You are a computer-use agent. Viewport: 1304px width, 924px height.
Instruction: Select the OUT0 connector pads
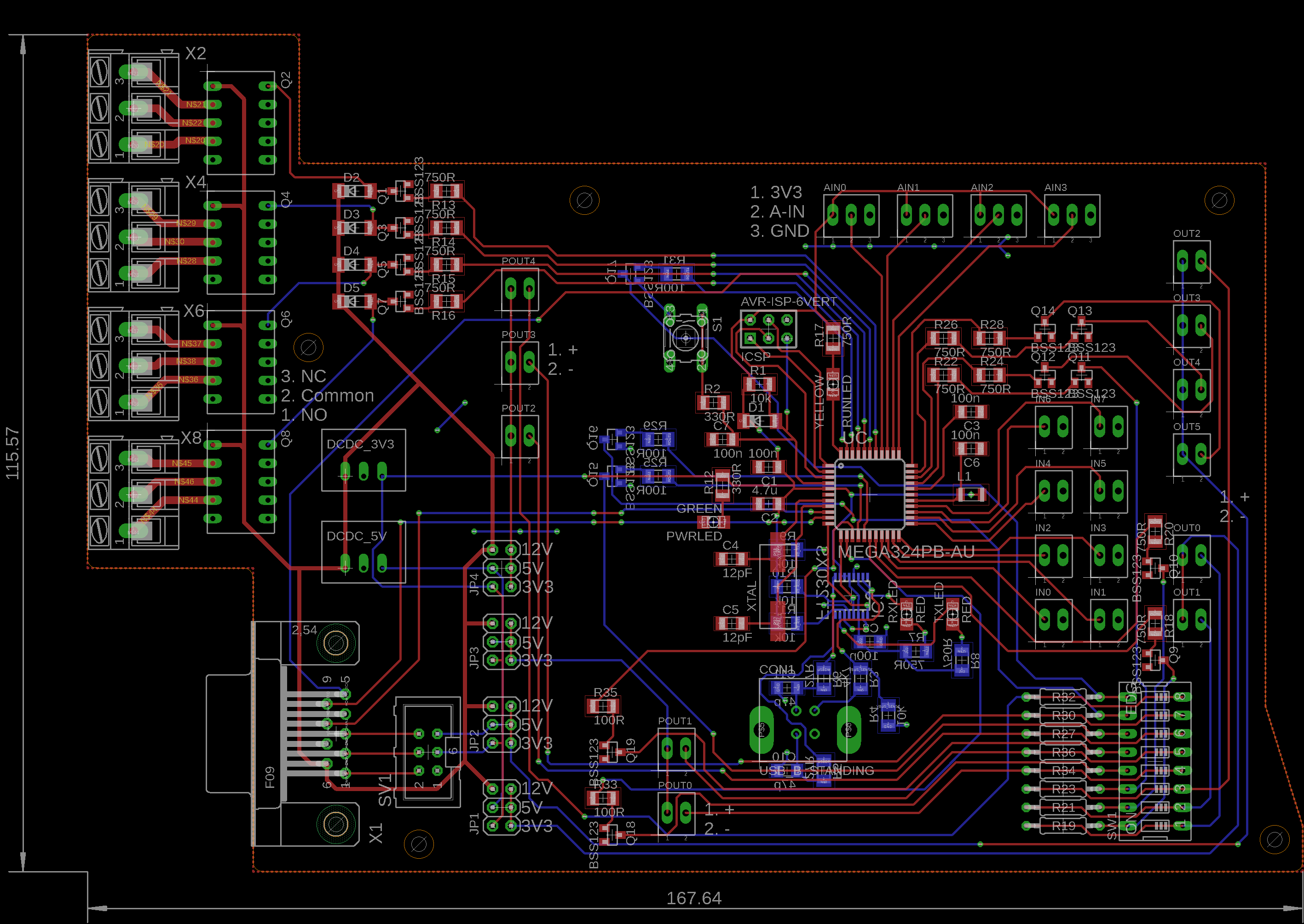point(1191,556)
